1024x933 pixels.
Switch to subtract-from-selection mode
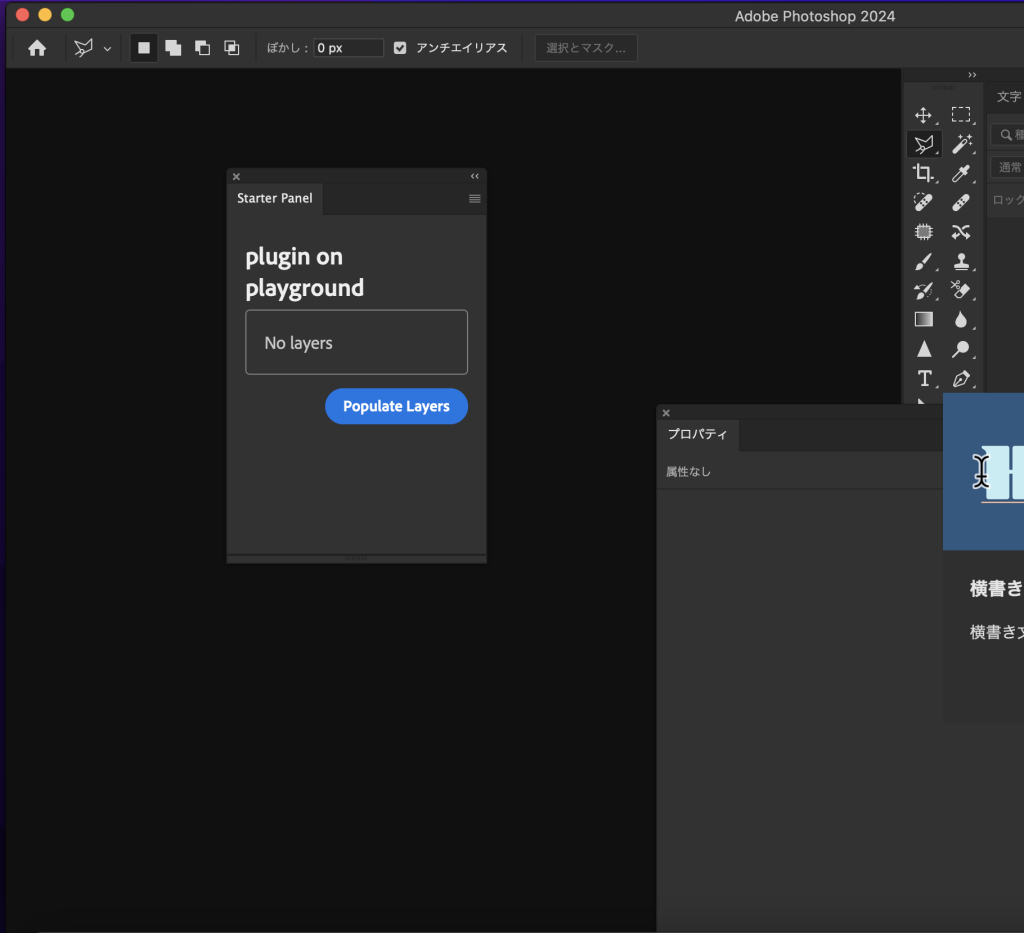point(202,47)
